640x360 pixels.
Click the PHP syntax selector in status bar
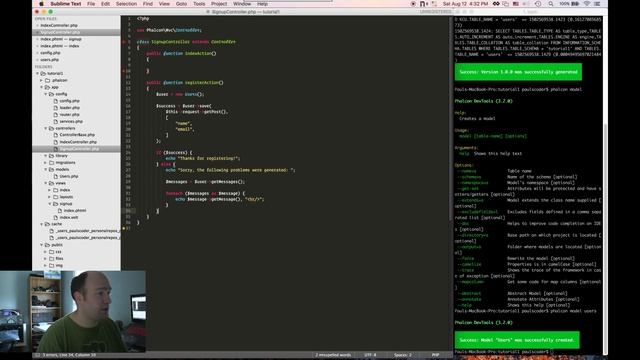pos(436,355)
